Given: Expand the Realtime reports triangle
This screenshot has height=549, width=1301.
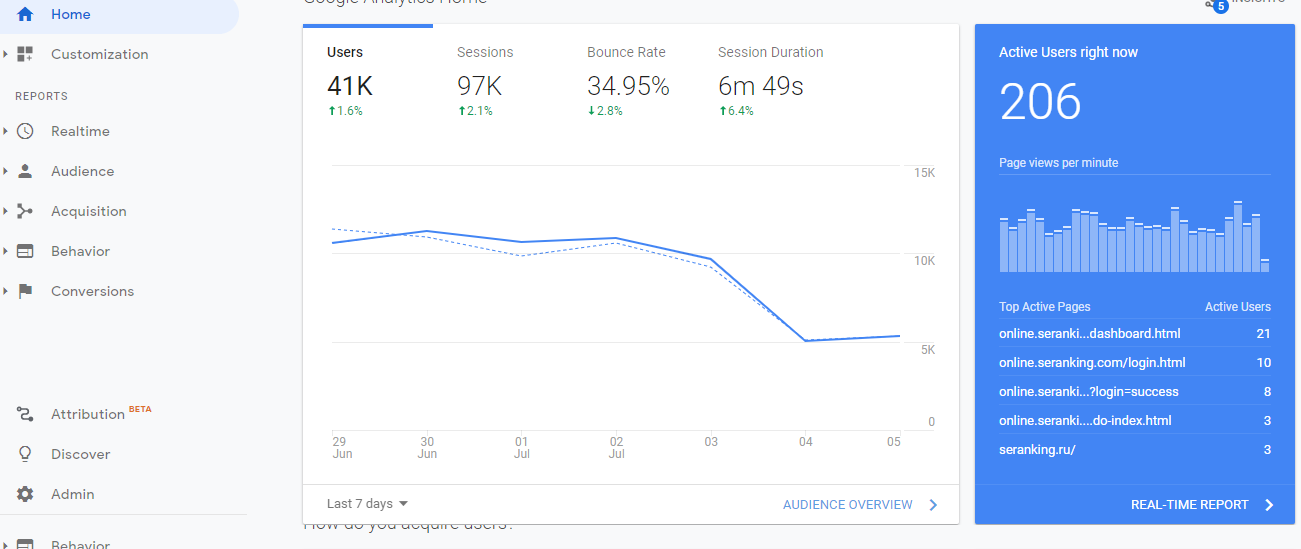Looking at the screenshot, I should (5, 131).
